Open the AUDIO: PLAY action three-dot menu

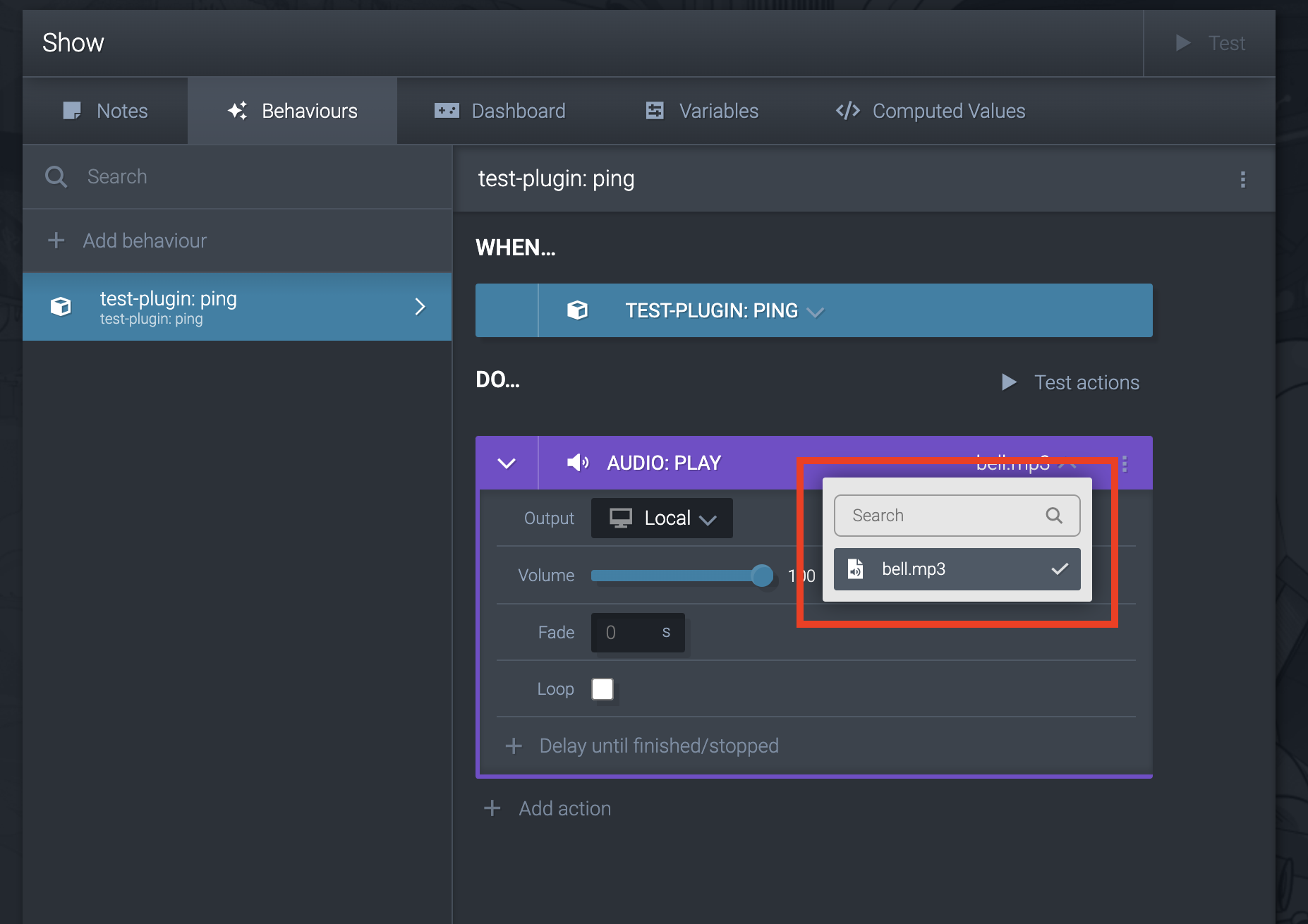(x=1125, y=463)
